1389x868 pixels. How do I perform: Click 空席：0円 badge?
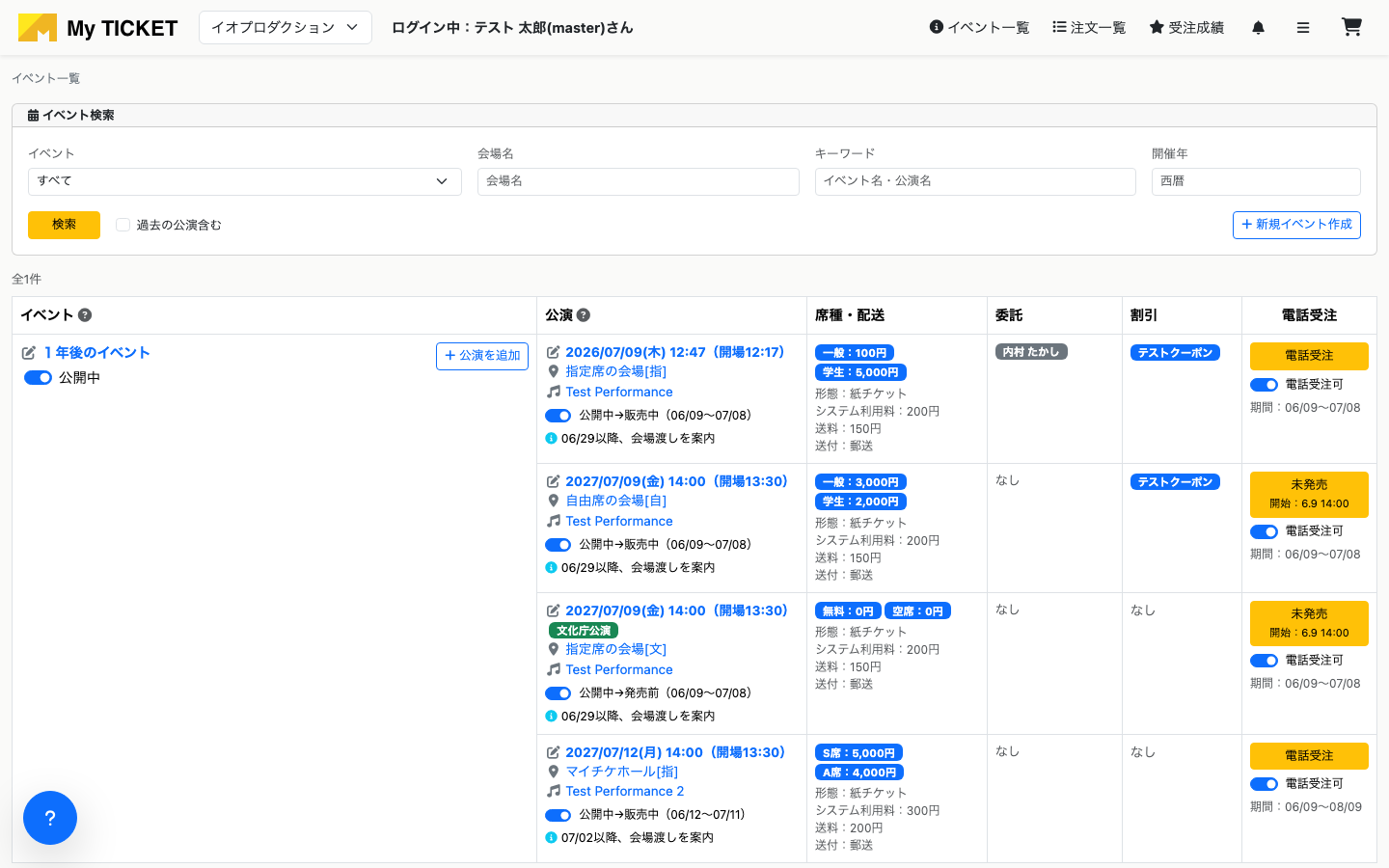click(x=918, y=611)
